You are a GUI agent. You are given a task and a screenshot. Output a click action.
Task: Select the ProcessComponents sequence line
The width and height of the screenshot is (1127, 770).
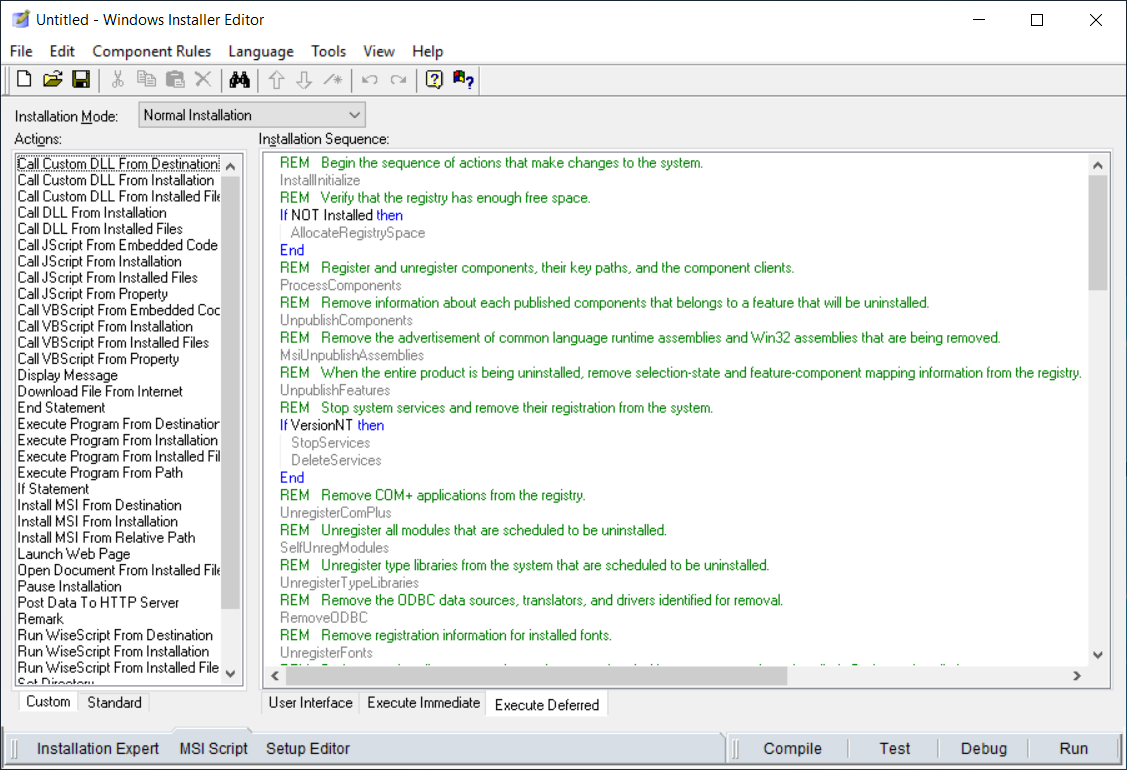pos(341,285)
